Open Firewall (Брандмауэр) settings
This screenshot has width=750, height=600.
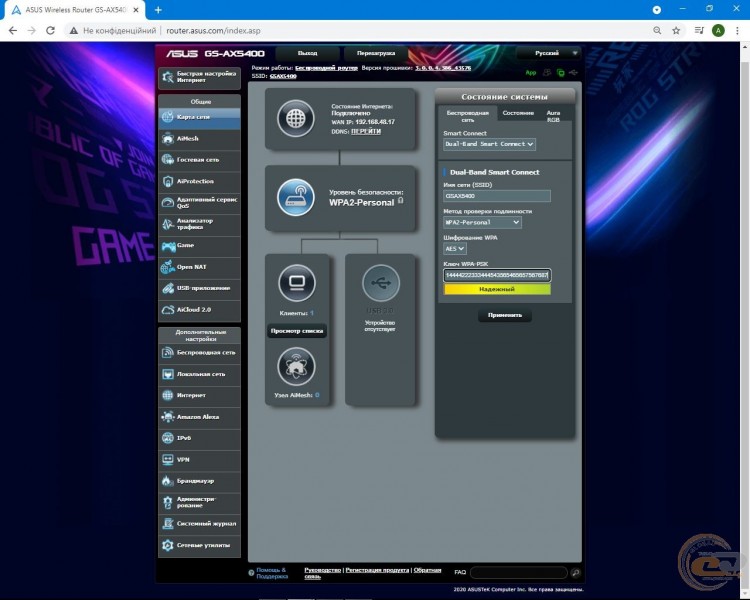click(199, 481)
